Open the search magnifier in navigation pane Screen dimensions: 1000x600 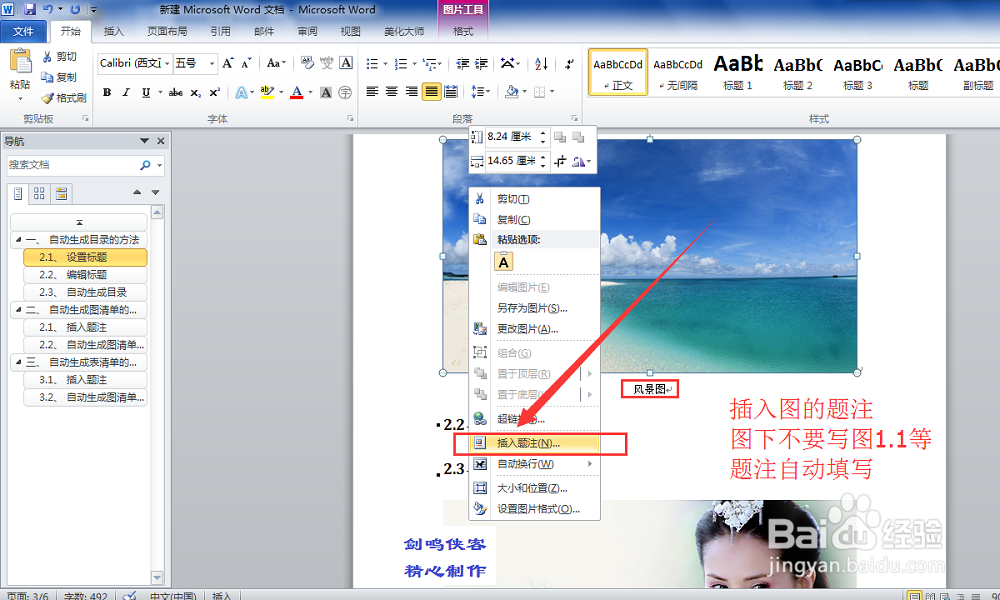click(145, 165)
